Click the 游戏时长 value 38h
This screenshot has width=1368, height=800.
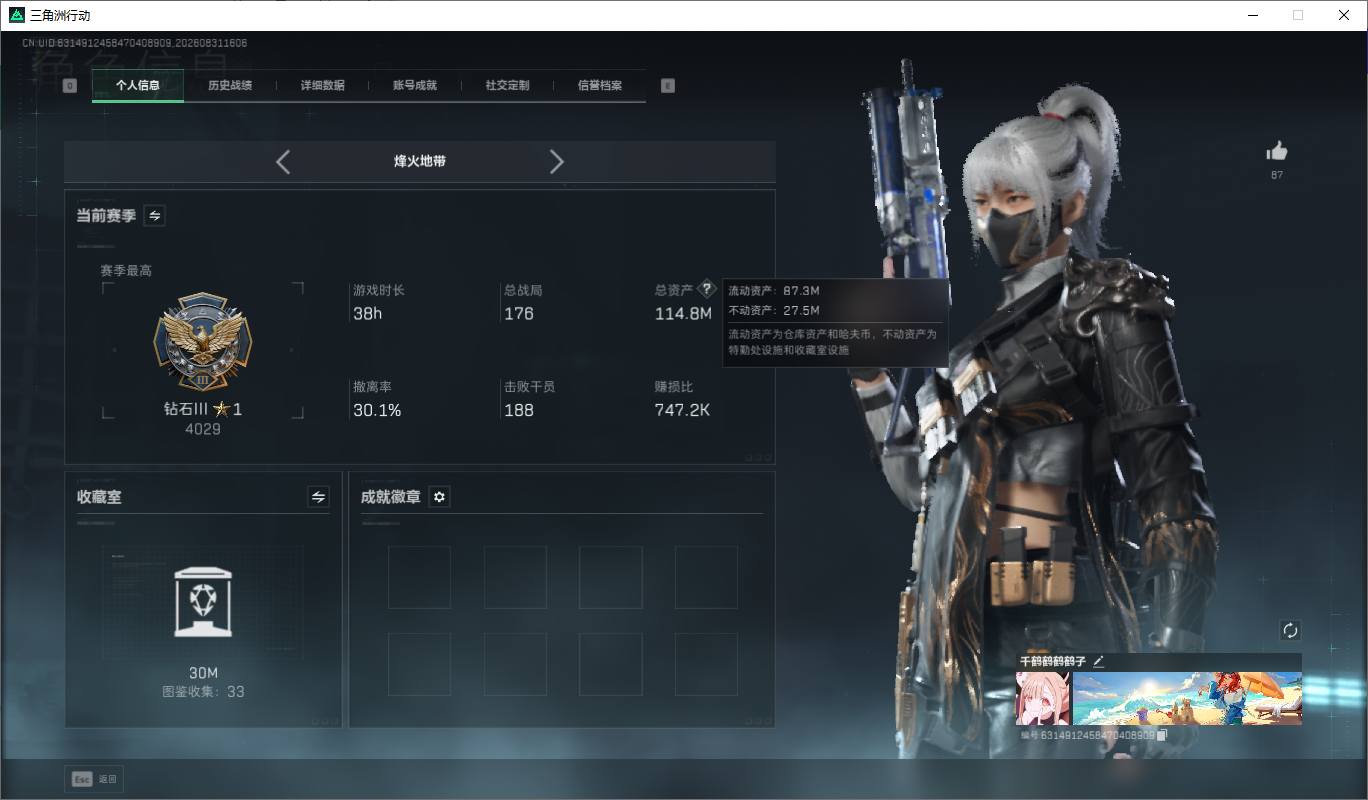coord(368,313)
